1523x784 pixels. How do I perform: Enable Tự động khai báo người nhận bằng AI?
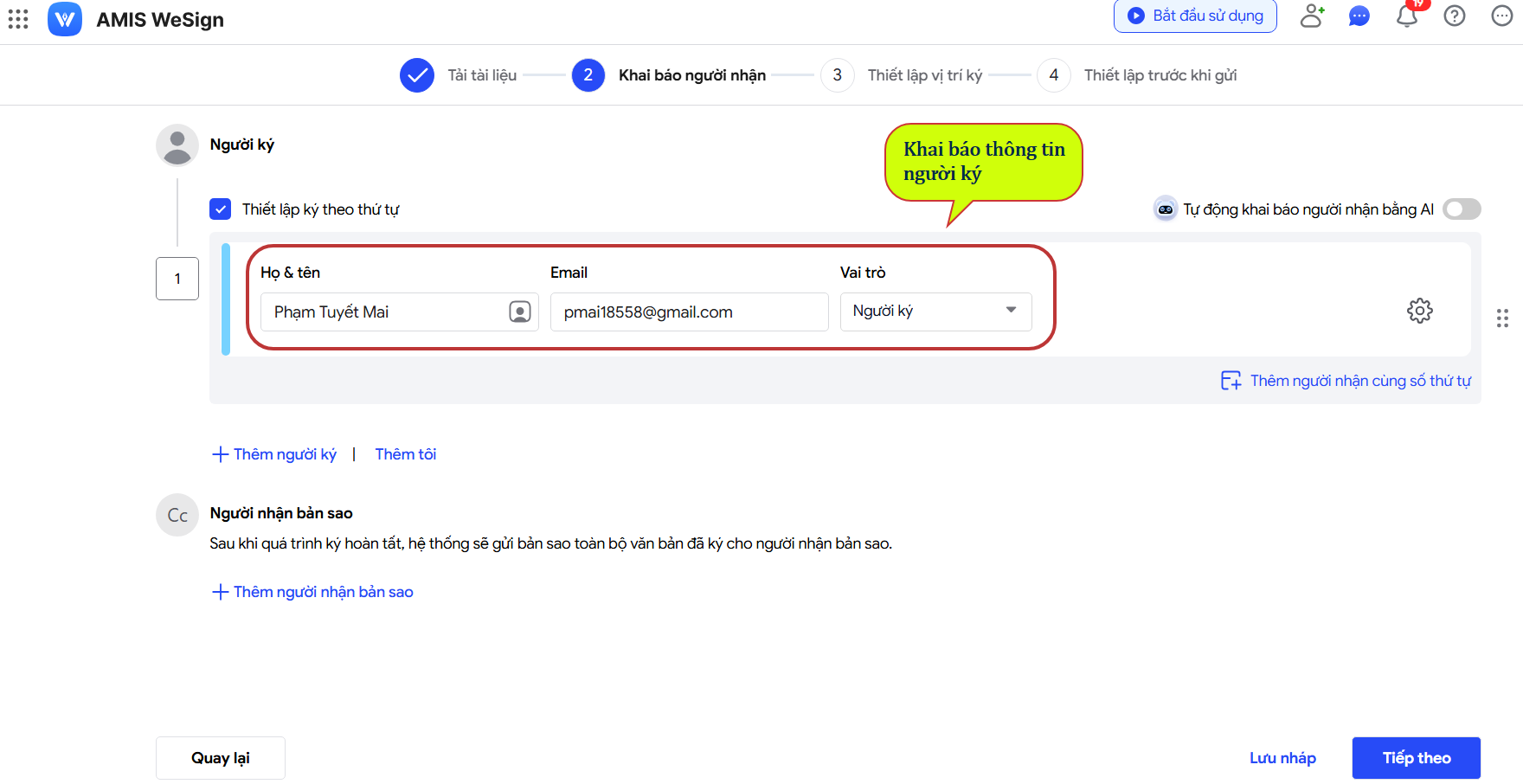[x=1462, y=209]
